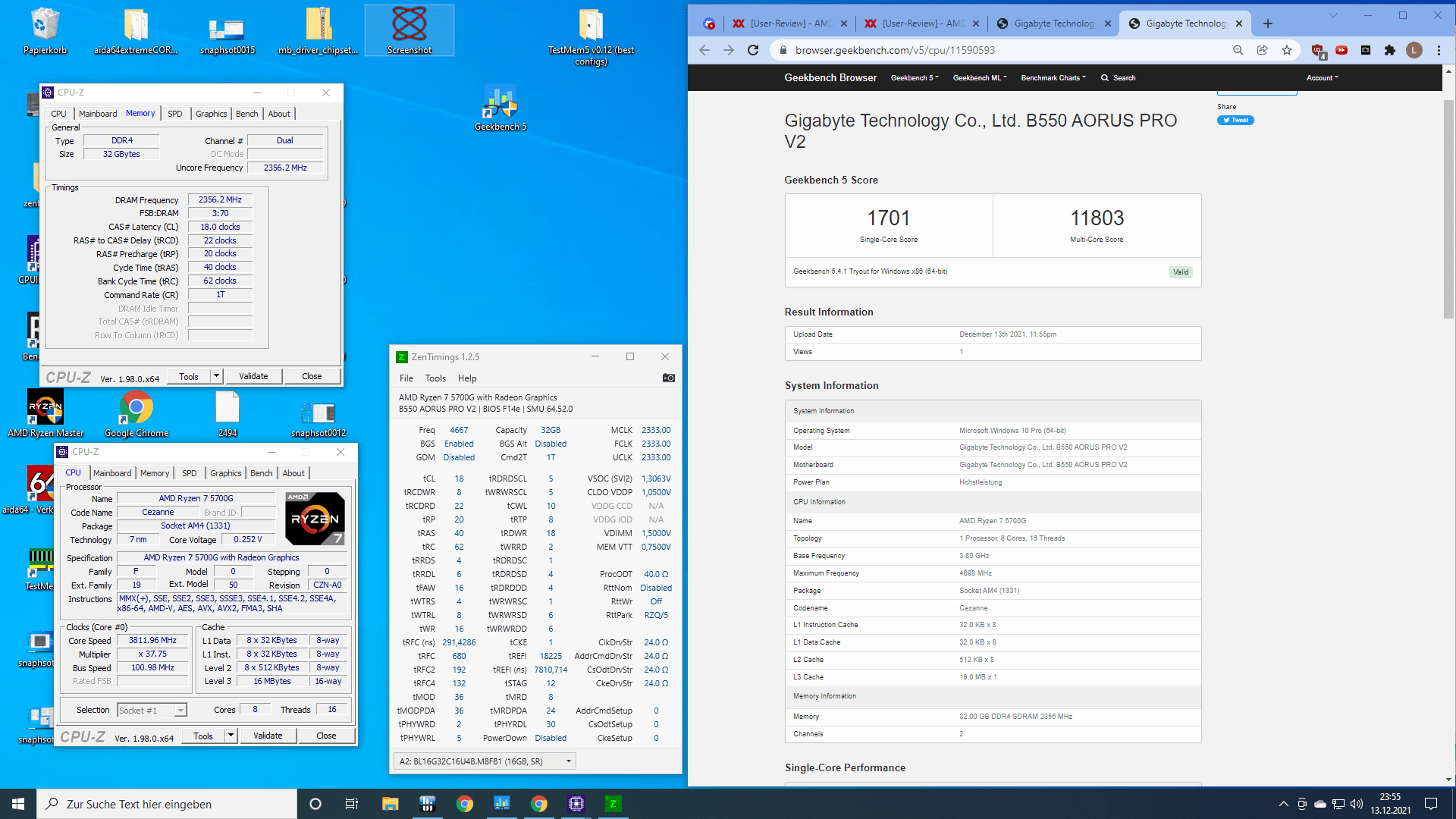
Task: Open the Geekbench Browser home link
Action: pos(830,78)
